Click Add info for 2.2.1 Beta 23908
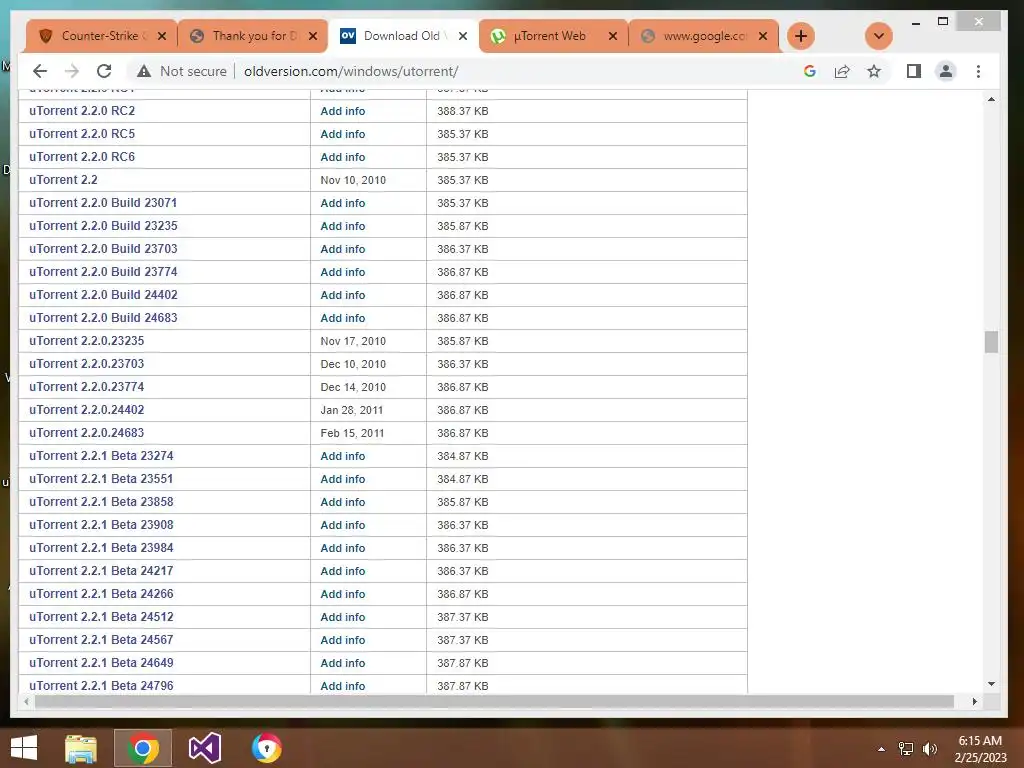 pyautogui.click(x=343, y=525)
